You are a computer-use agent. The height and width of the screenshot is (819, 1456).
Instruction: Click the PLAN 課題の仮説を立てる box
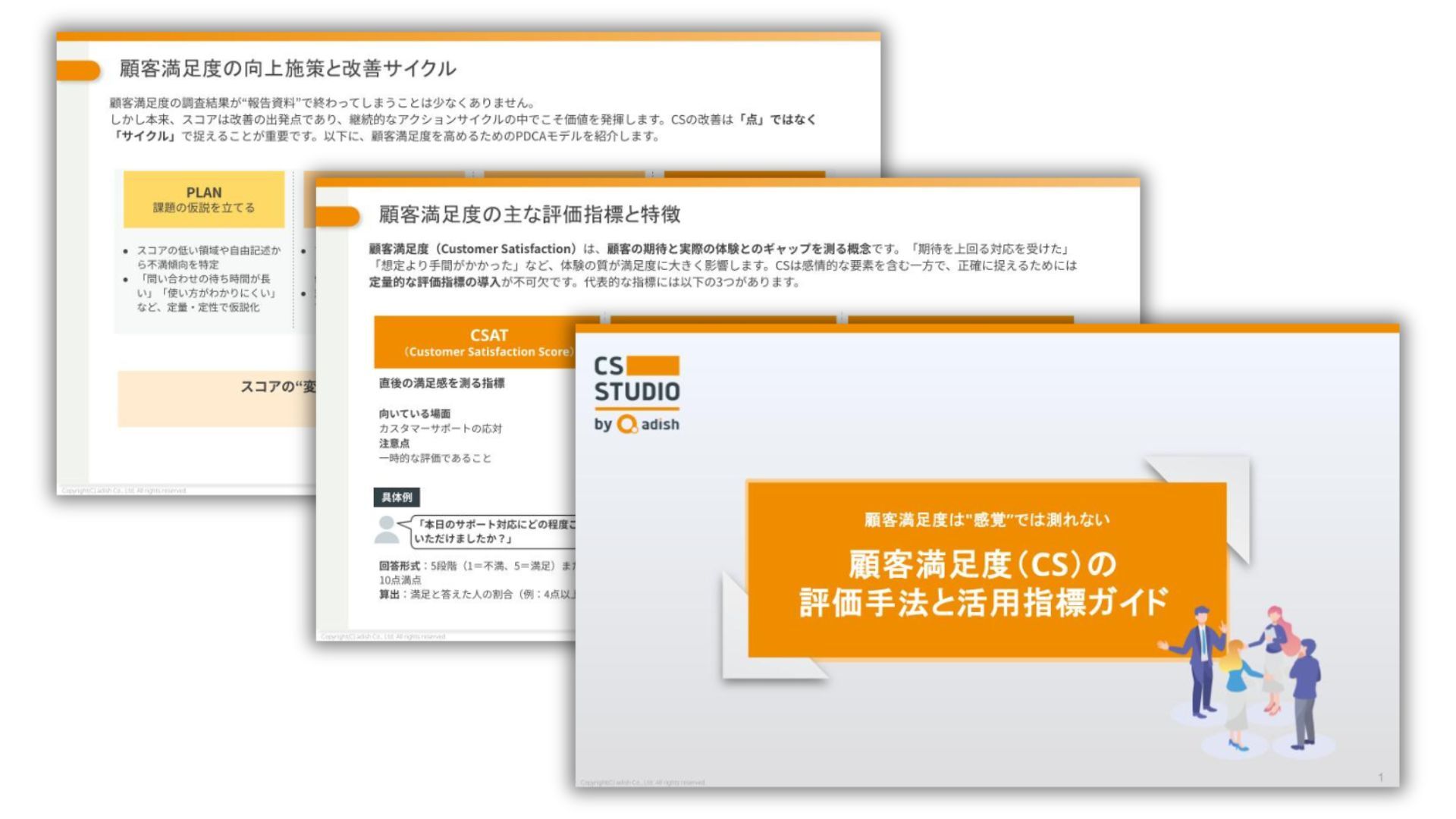(204, 199)
